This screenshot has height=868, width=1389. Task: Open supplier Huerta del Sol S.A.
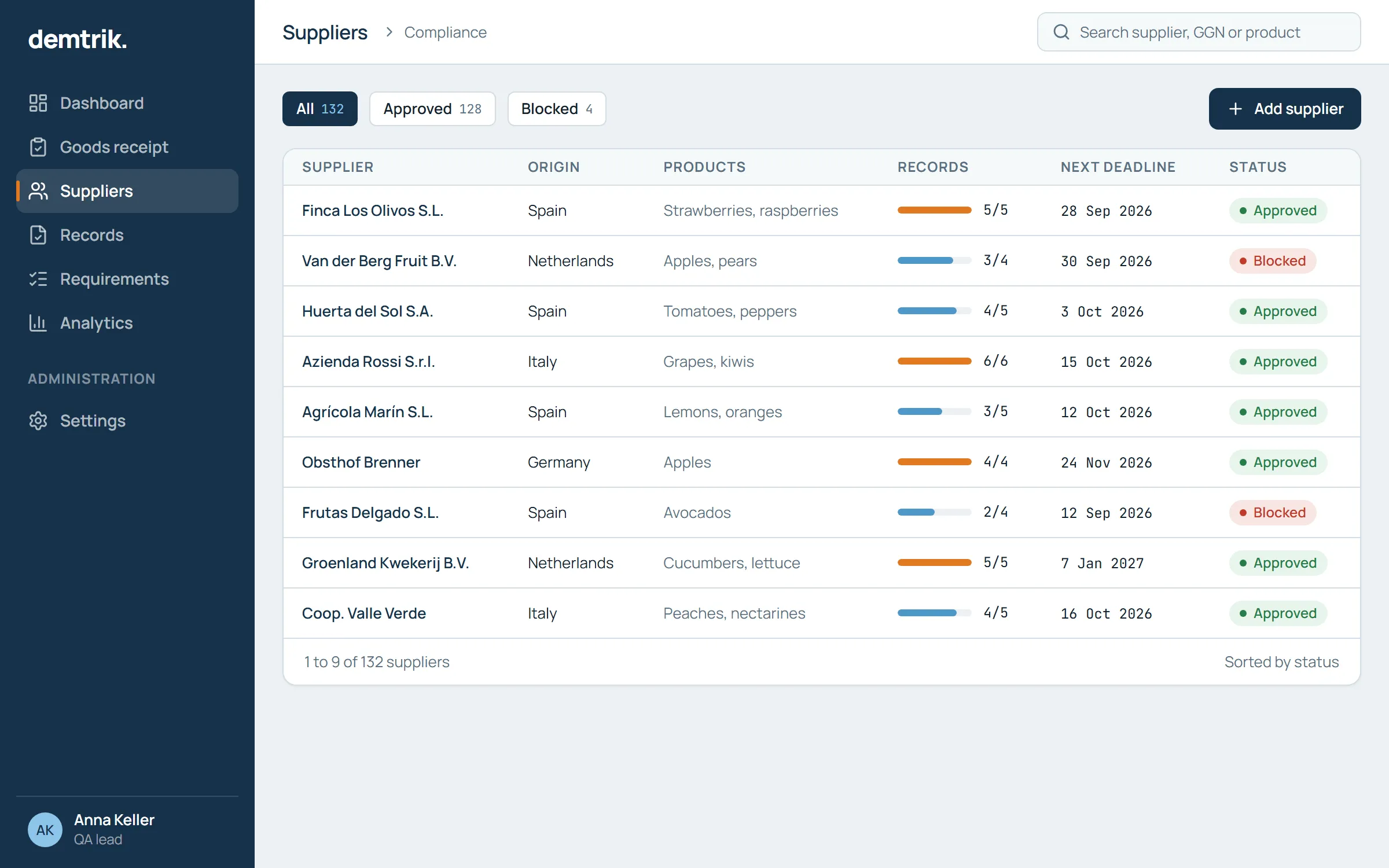pos(368,311)
